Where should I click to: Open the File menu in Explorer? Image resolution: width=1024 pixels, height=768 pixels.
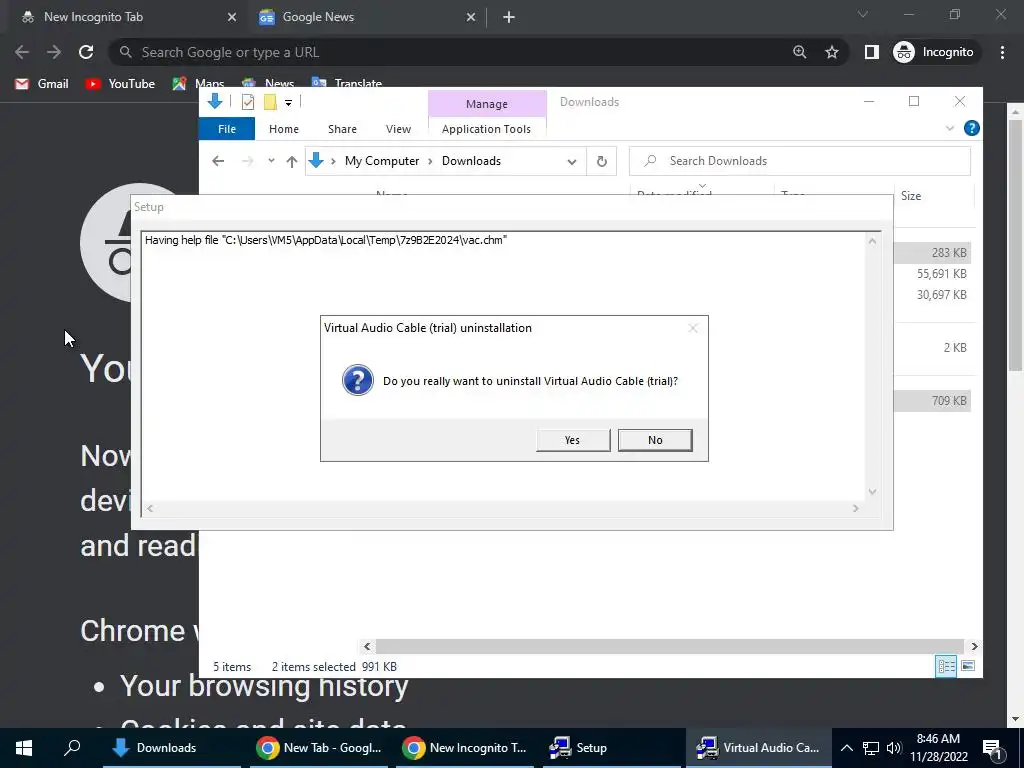(227, 129)
